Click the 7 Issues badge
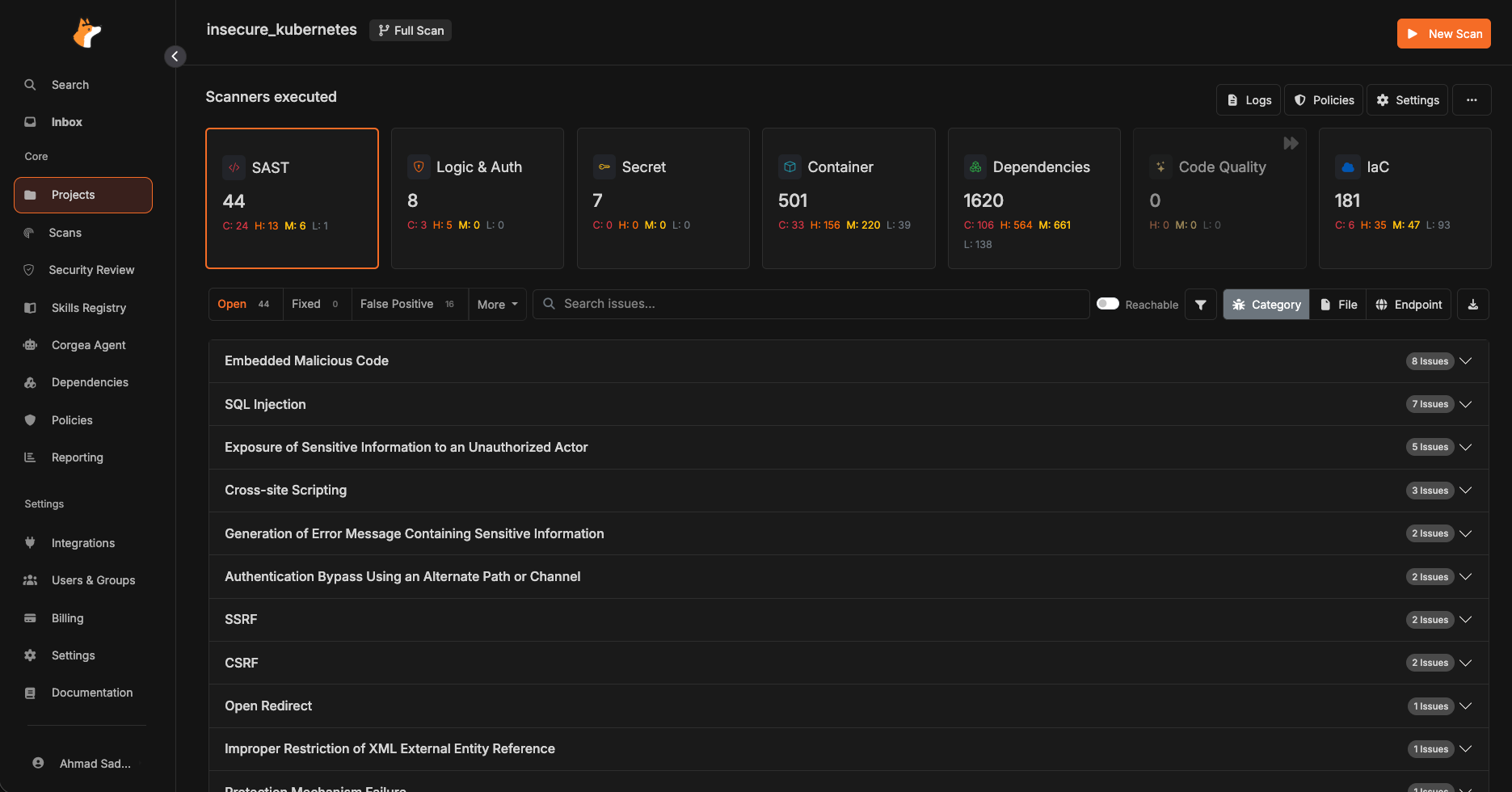The height and width of the screenshot is (792, 1512). [x=1430, y=404]
